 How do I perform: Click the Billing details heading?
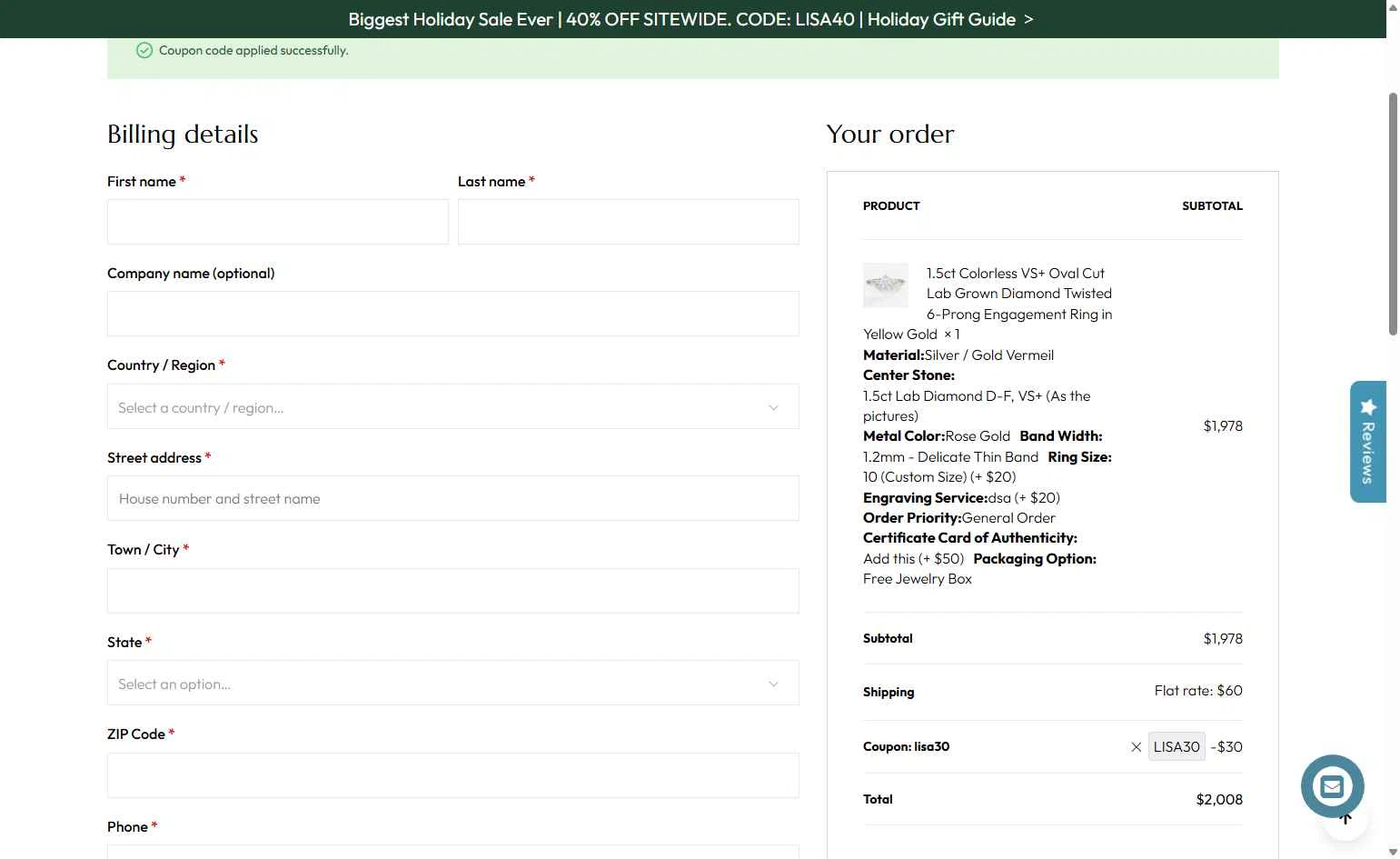pos(183,134)
